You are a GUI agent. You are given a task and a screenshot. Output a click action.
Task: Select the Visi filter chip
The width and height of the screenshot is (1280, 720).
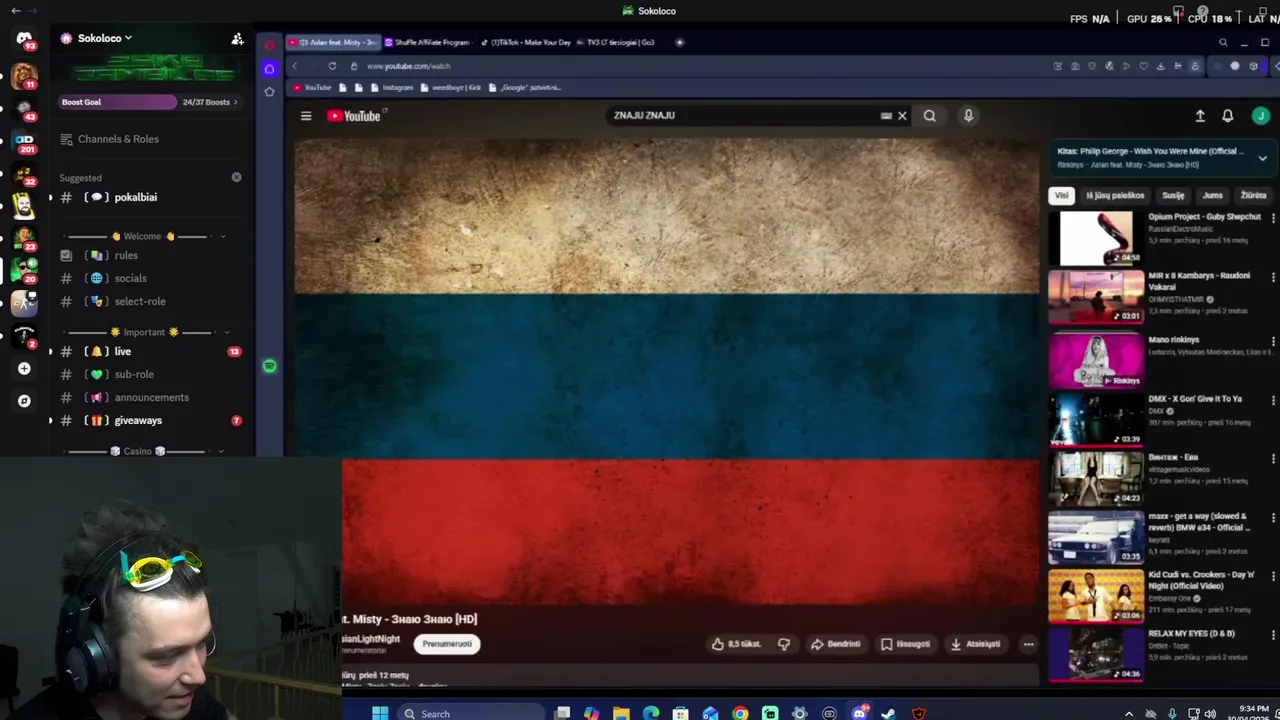(x=1062, y=196)
